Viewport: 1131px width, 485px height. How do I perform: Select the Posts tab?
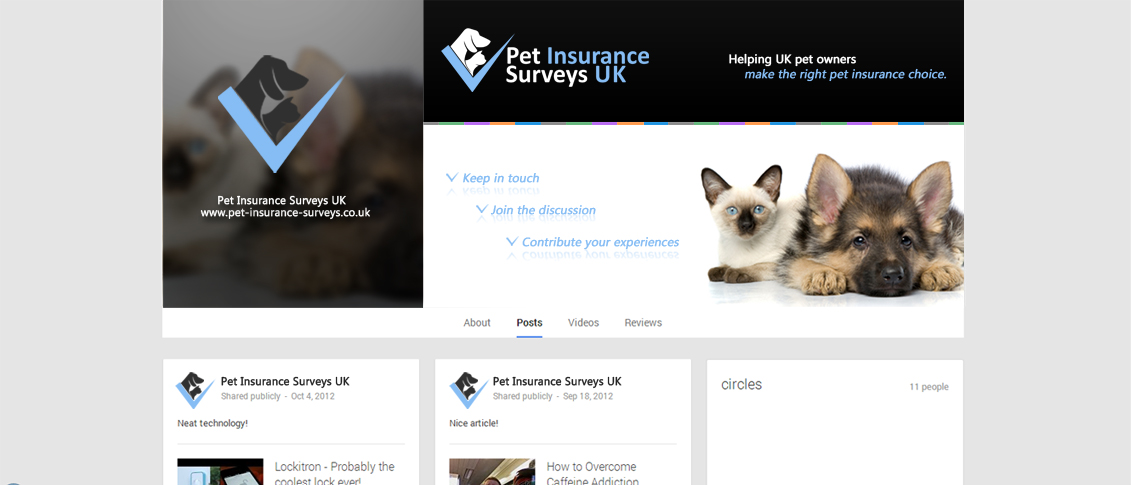[529, 323]
